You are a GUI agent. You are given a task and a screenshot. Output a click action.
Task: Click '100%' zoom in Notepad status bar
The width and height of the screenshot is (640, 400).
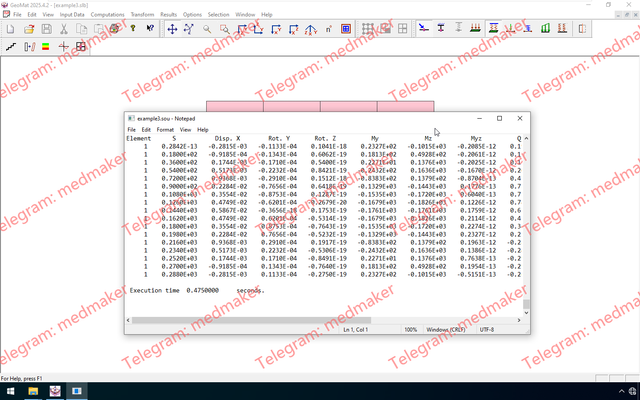pyautogui.click(x=411, y=329)
